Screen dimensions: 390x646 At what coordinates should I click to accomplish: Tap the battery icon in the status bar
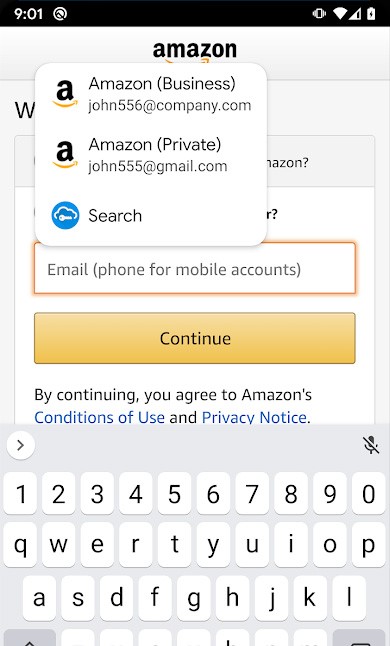click(371, 14)
